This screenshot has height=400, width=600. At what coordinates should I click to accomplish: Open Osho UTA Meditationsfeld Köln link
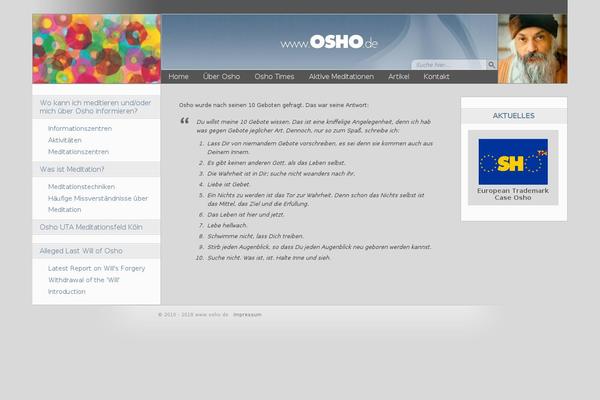pyautogui.click(x=91, y=227)
